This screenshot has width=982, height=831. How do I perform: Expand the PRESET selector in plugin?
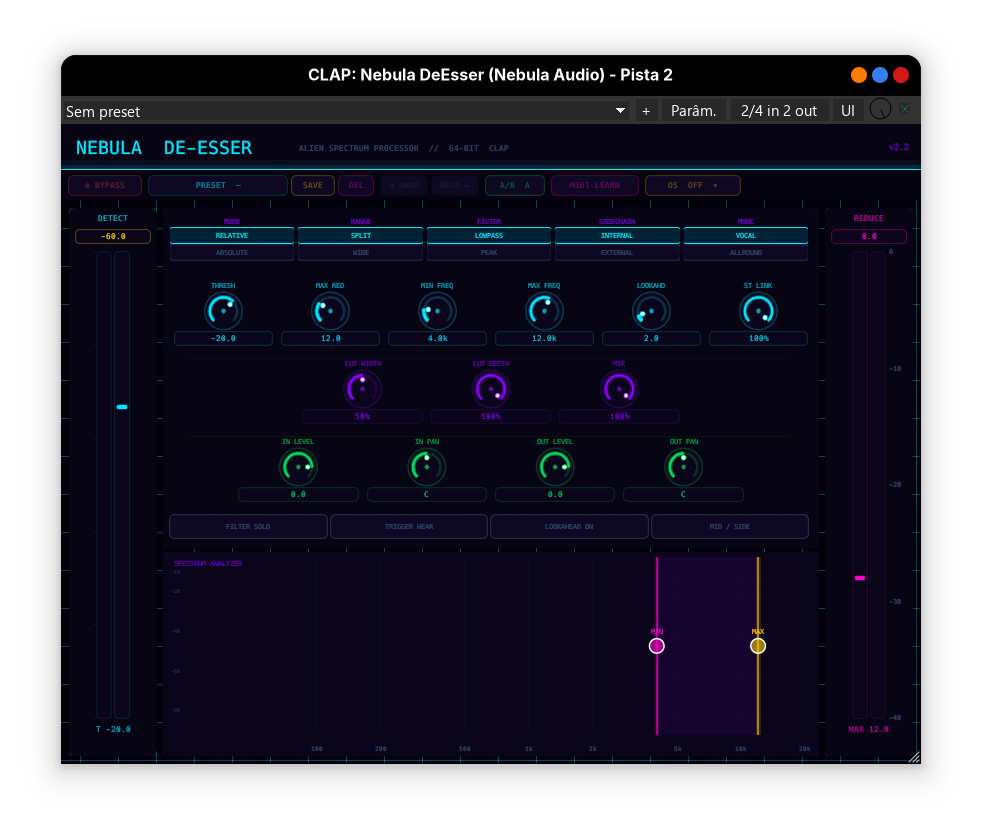217,185
